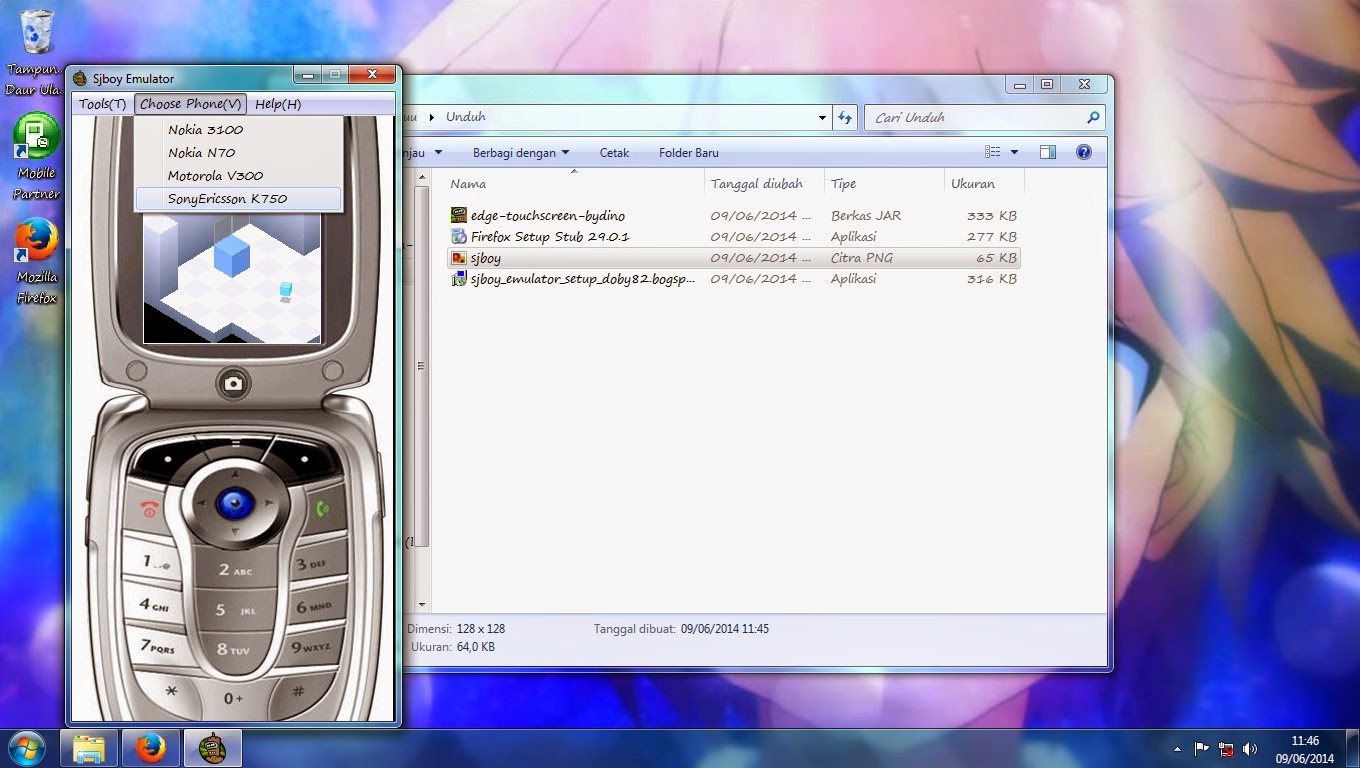Open the view options dropdown arrow

pyautogui.click(x=1014, y=152)
